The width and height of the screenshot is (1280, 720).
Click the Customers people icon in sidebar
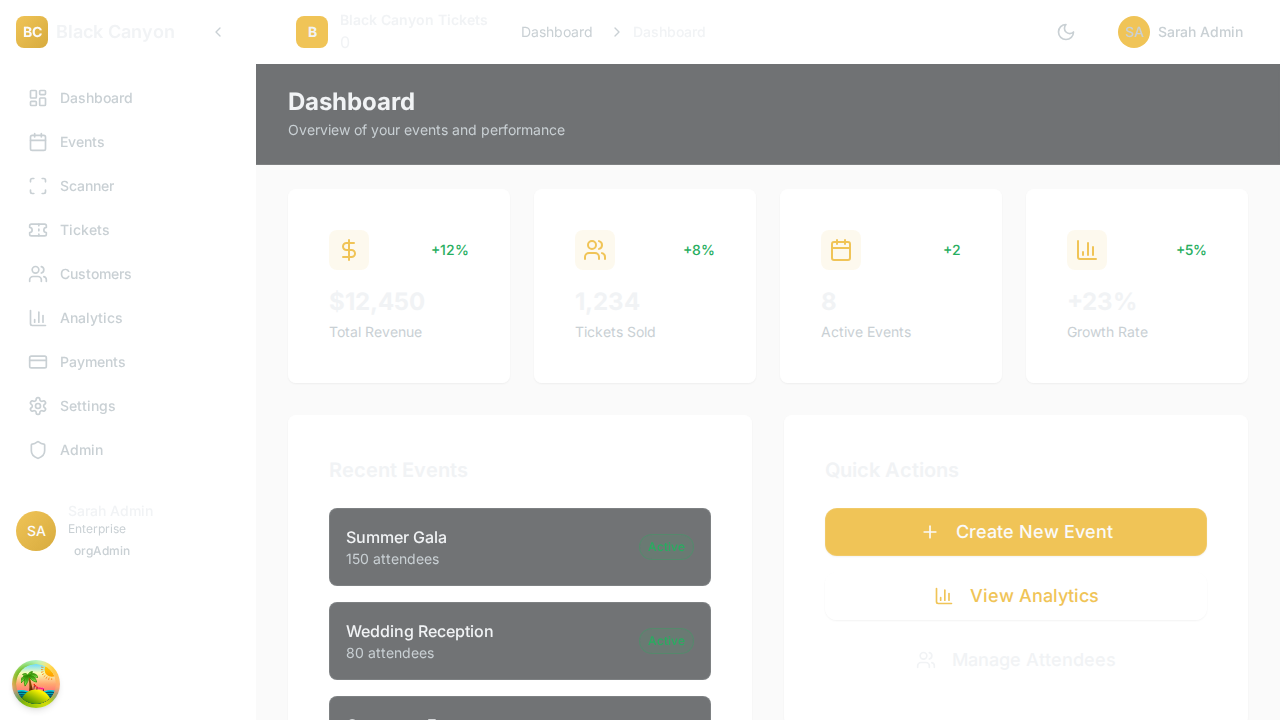point(38,274)
